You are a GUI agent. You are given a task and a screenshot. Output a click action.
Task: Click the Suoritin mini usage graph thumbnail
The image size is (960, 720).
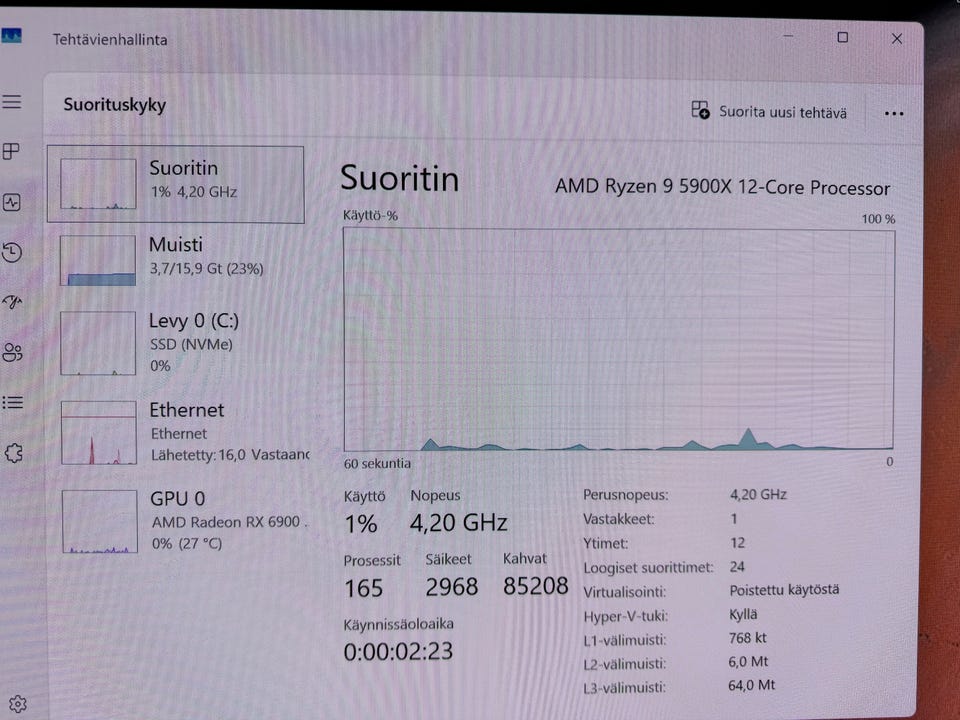click(98, 184)
